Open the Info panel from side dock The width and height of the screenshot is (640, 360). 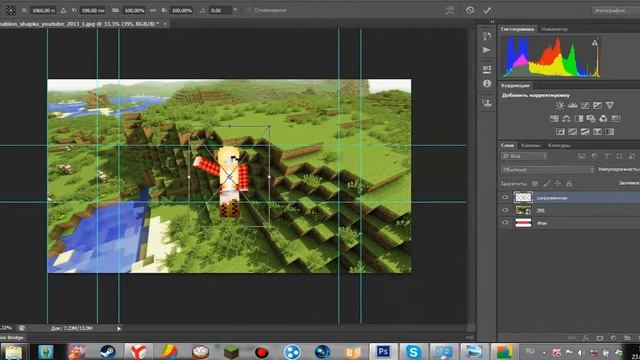487,83
